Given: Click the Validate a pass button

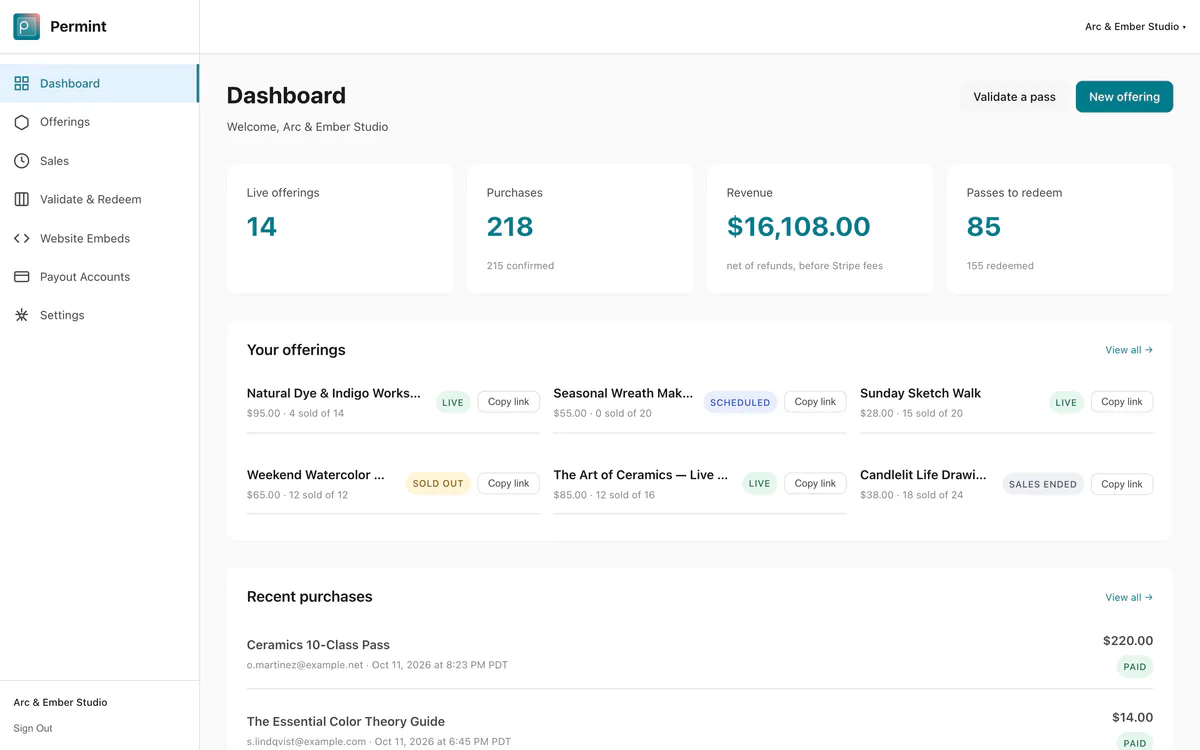Looking at the screenshot, I should coord(1014,97).
